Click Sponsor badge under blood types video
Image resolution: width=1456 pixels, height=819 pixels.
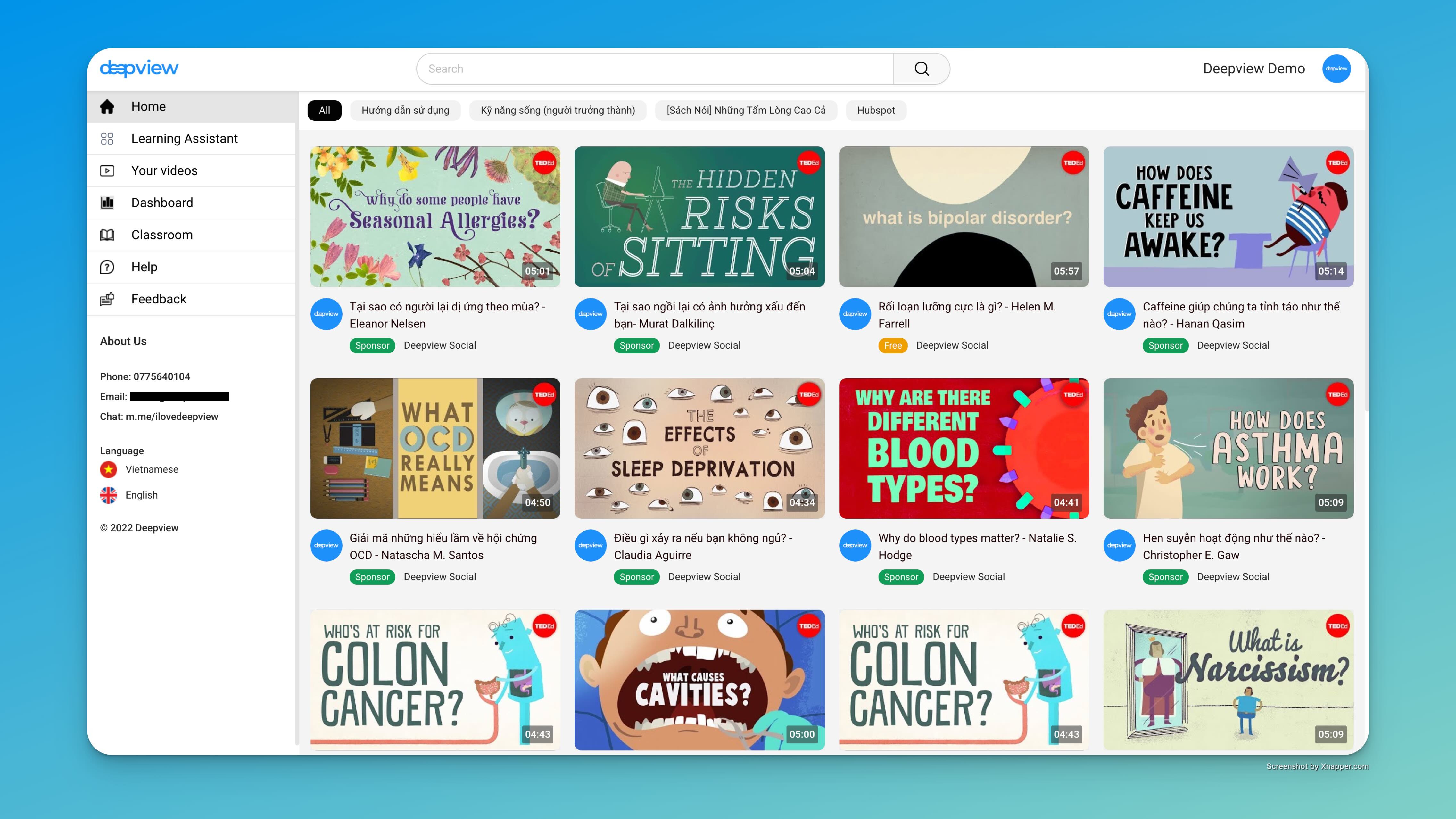901,577
